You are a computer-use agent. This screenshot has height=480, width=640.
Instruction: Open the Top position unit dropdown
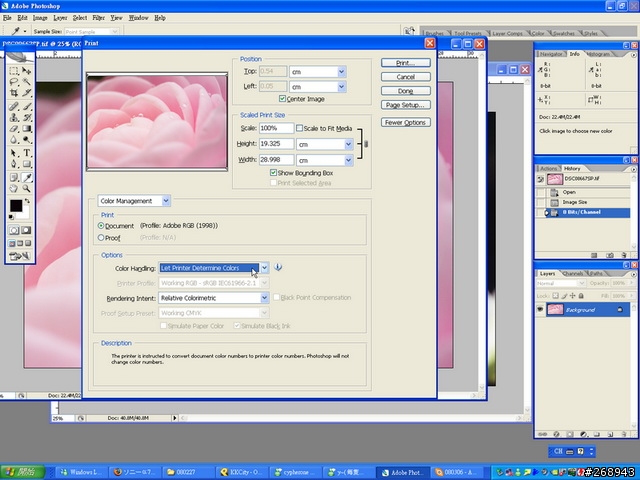(x=342, y=72)
